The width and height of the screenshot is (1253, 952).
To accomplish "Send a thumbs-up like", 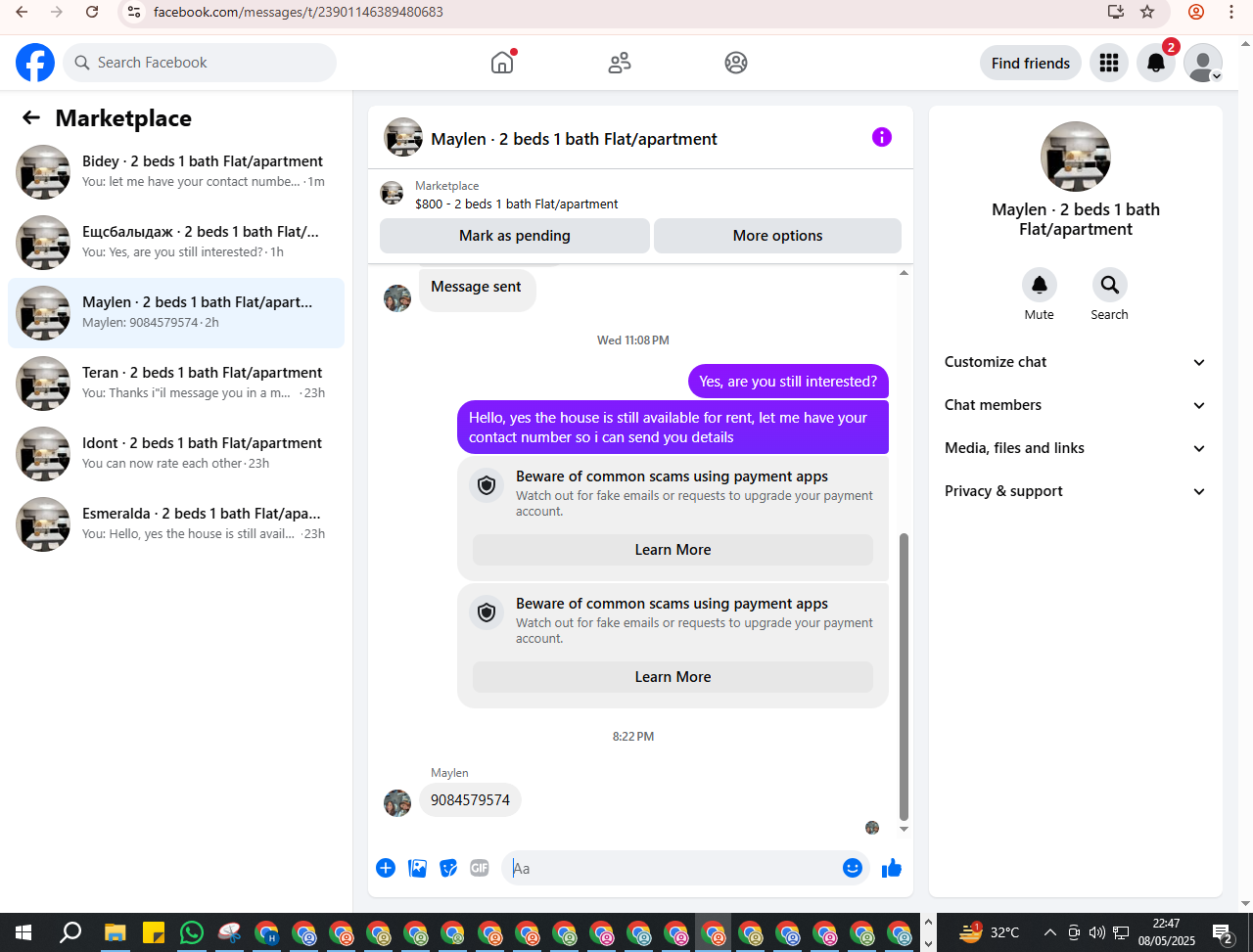I will [x=892, y=868].
